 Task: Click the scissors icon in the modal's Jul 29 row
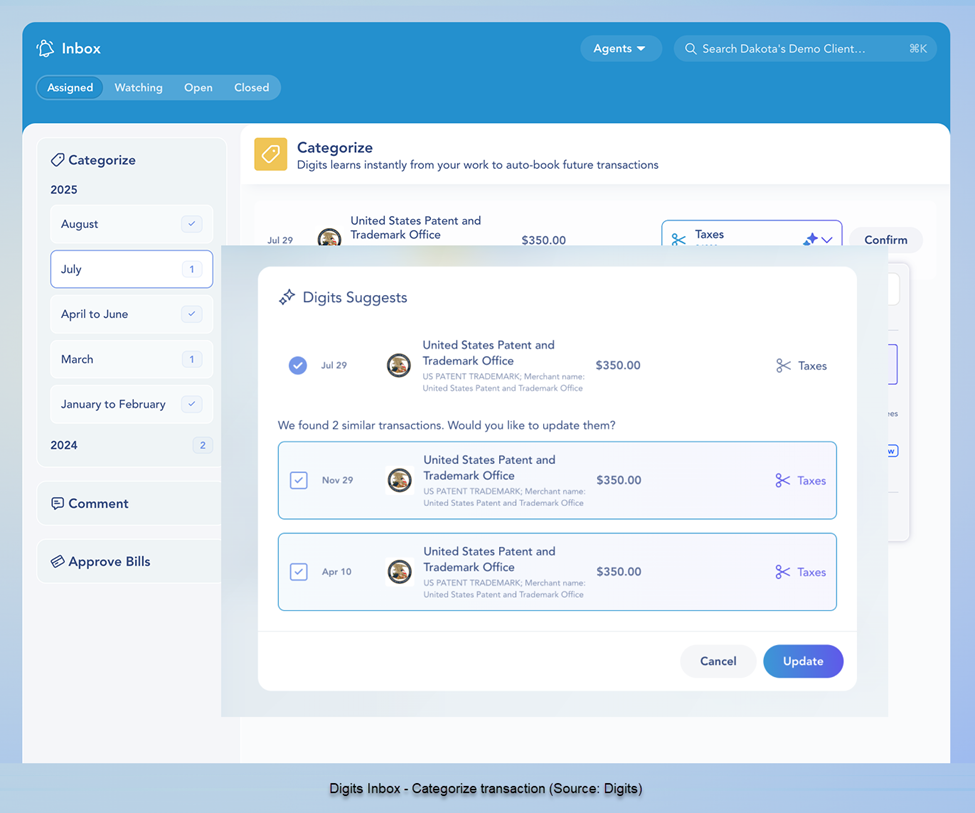(783, 366)
